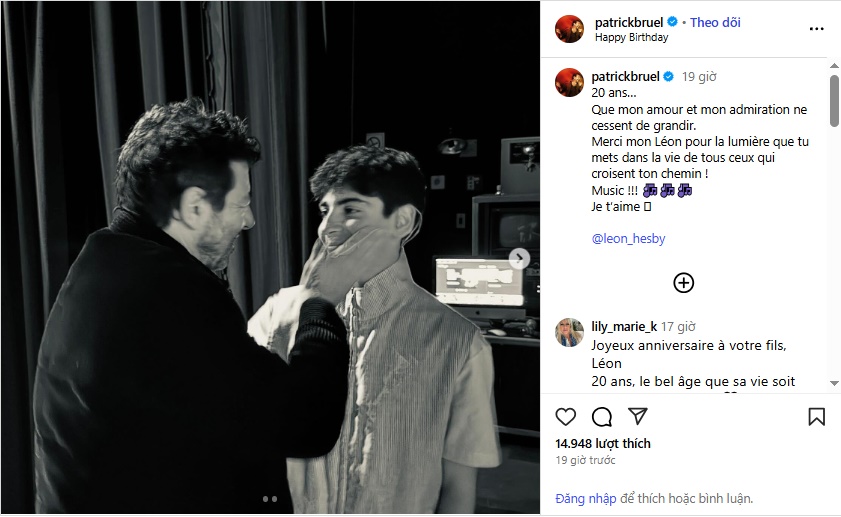Share post with the paper plane icon
Screen dimensions: 841x517
638,416
